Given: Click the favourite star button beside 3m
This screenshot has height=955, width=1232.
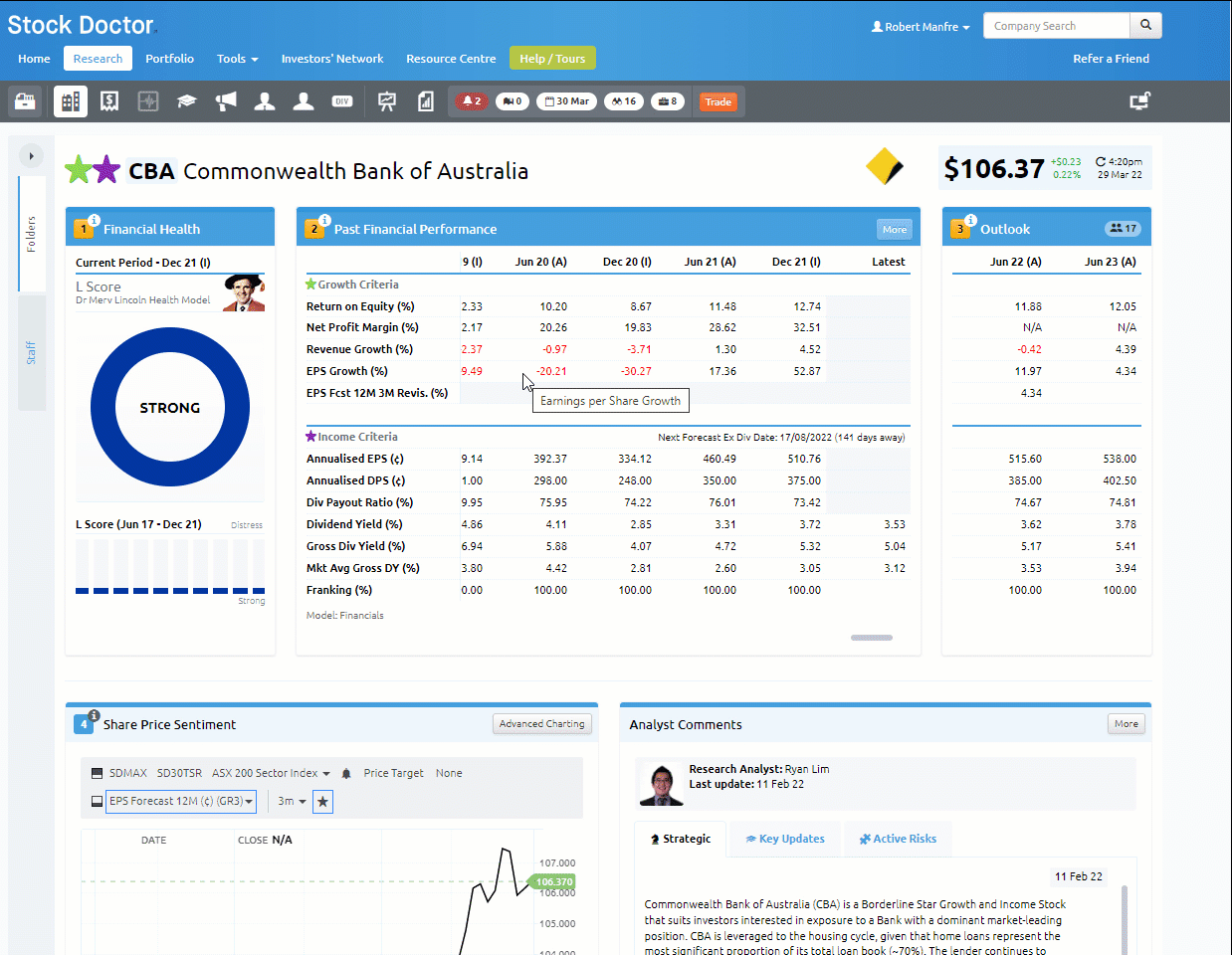Looking at the screenshot, I should click(322, 801).
